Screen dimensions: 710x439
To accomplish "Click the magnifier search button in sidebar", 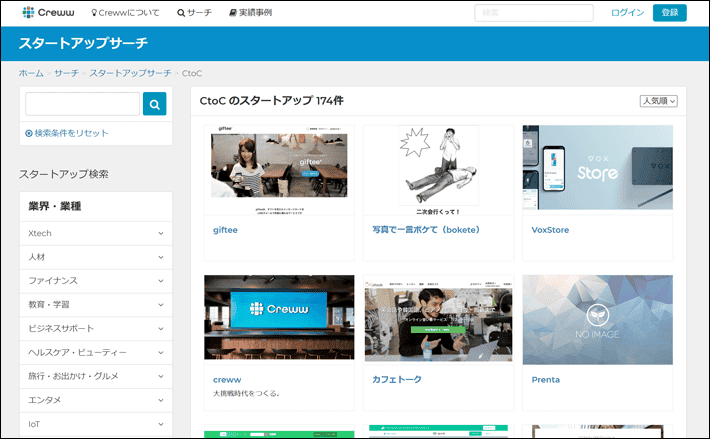I will 154,104.
